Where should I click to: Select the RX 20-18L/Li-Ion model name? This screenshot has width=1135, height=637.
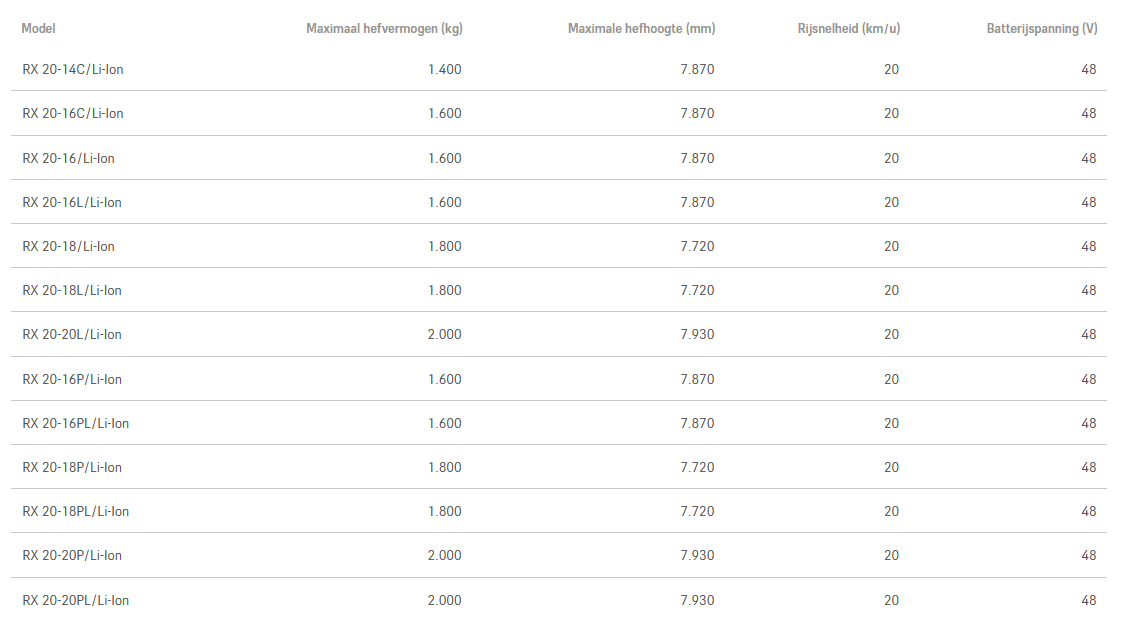pos(72,290)
